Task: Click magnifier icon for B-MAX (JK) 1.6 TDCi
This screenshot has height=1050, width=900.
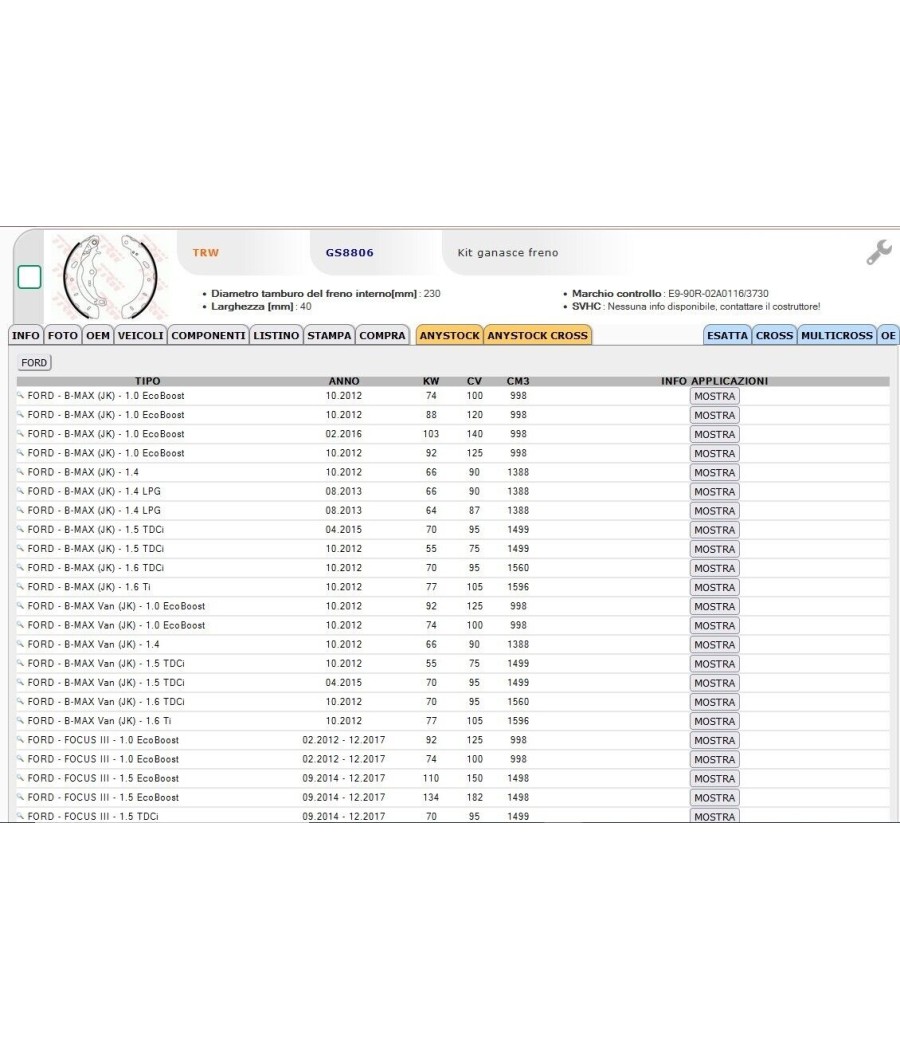Action: [x=21, y=568]
